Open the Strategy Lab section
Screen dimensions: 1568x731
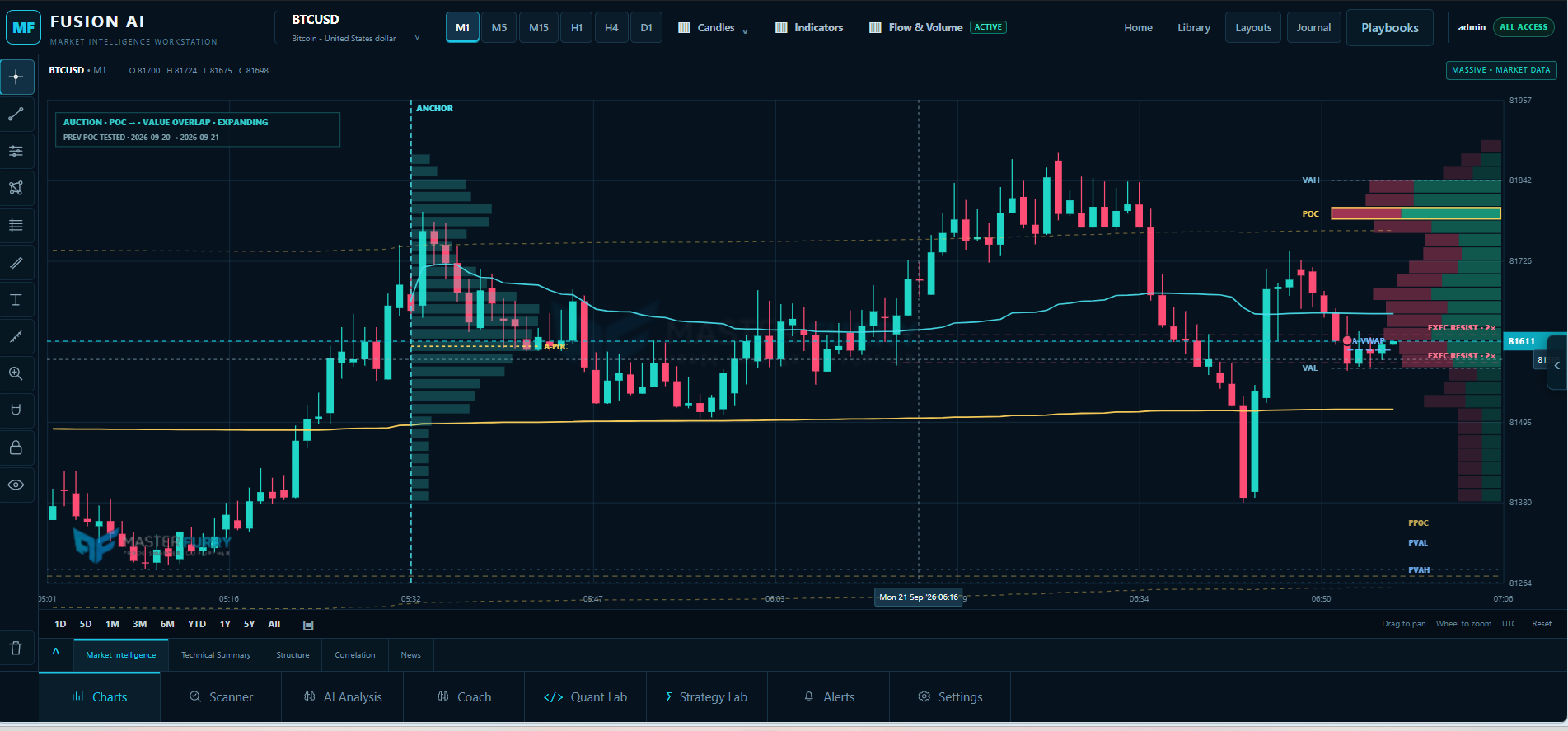point(707,697)
